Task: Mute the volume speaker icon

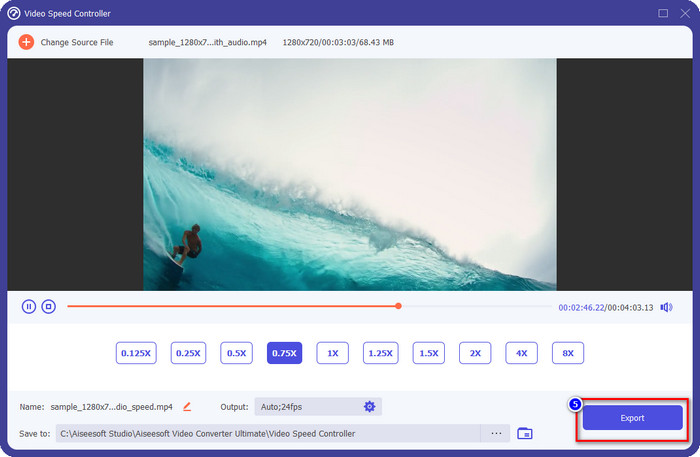Action: (x=667, y=307)
